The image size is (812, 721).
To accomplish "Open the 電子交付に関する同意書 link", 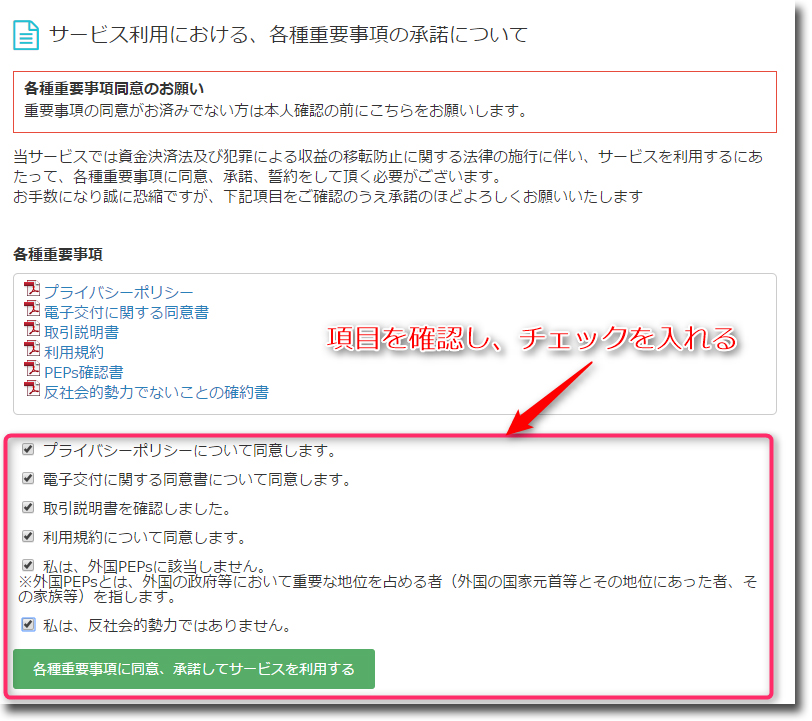I will coord(126,312).
